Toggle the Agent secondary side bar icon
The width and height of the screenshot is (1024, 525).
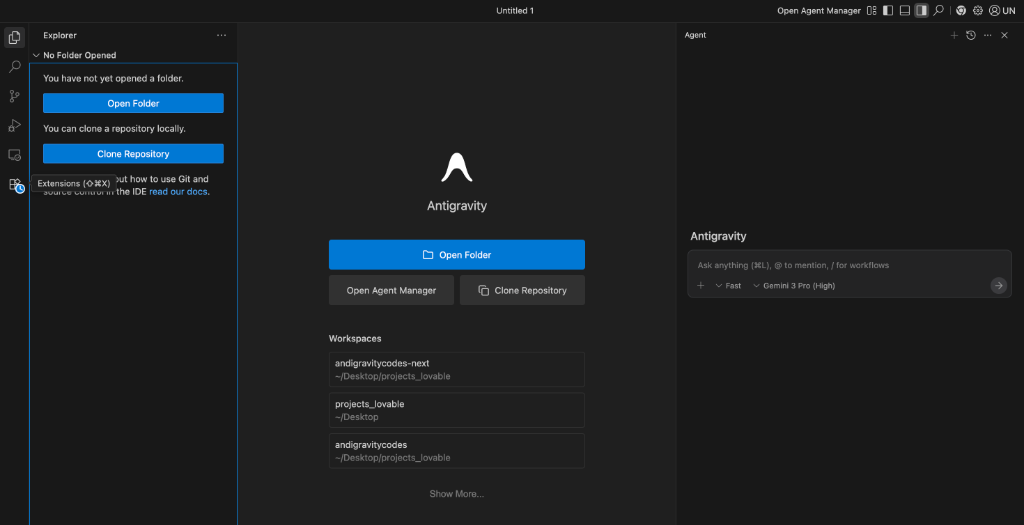[921, 10]
